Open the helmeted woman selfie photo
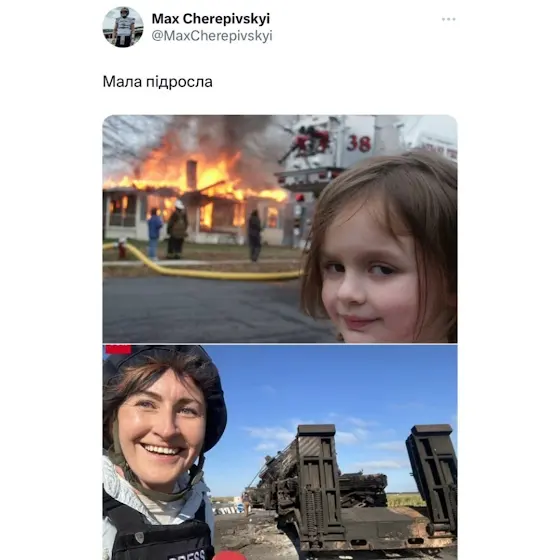Screen dimensions: 560x560 click(x=280, y=452)
